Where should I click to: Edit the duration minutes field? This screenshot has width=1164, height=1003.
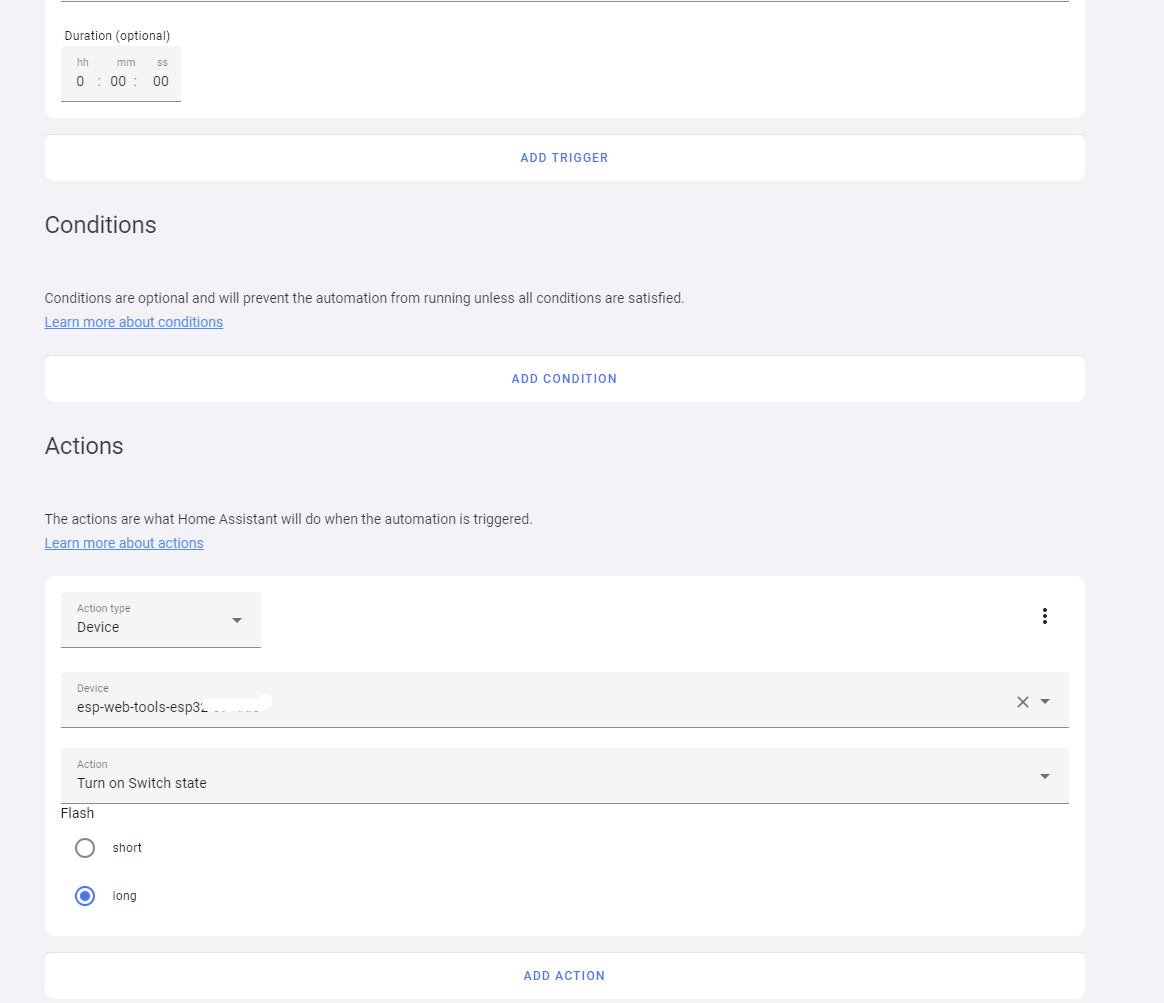[118, 81]
